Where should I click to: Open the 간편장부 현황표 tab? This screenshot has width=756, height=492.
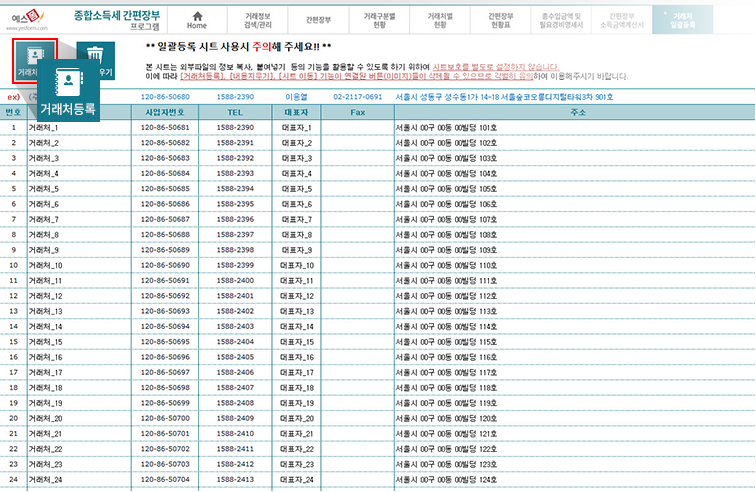click(x=500, y=20)
